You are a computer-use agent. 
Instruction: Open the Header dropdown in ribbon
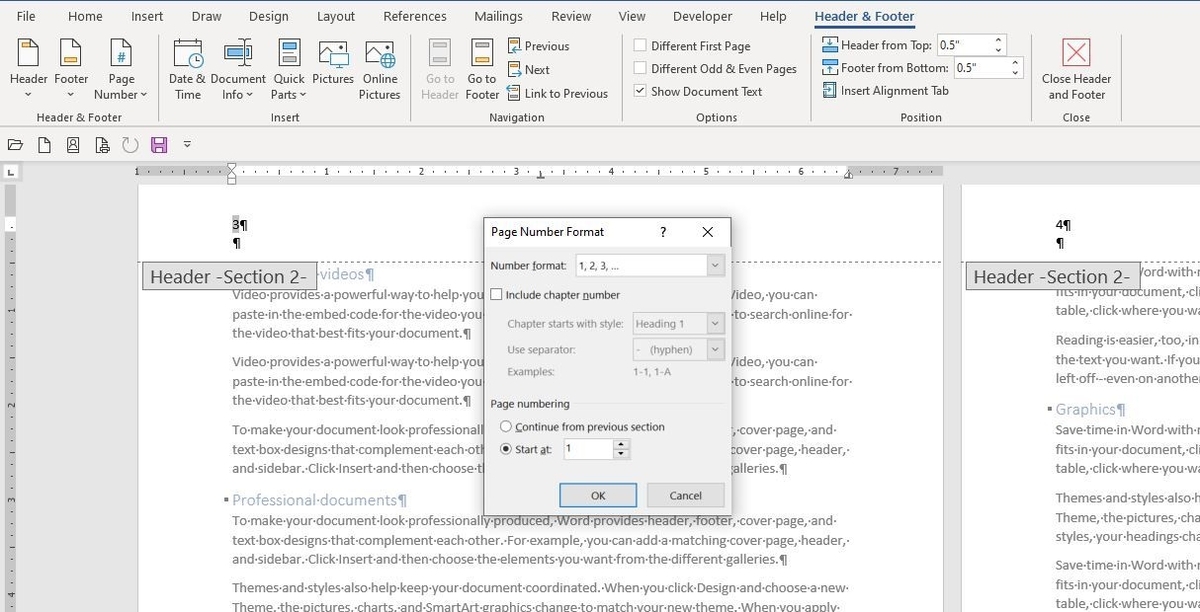coord(28,70)
